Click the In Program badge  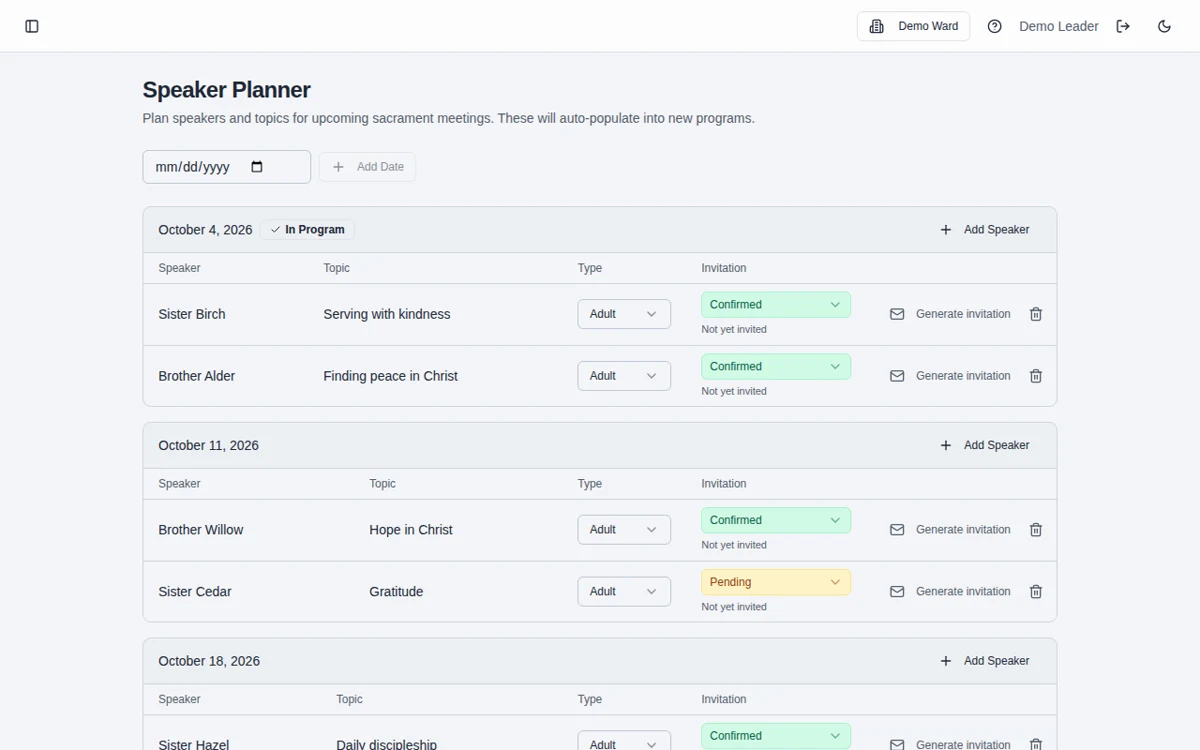point(307,230)
